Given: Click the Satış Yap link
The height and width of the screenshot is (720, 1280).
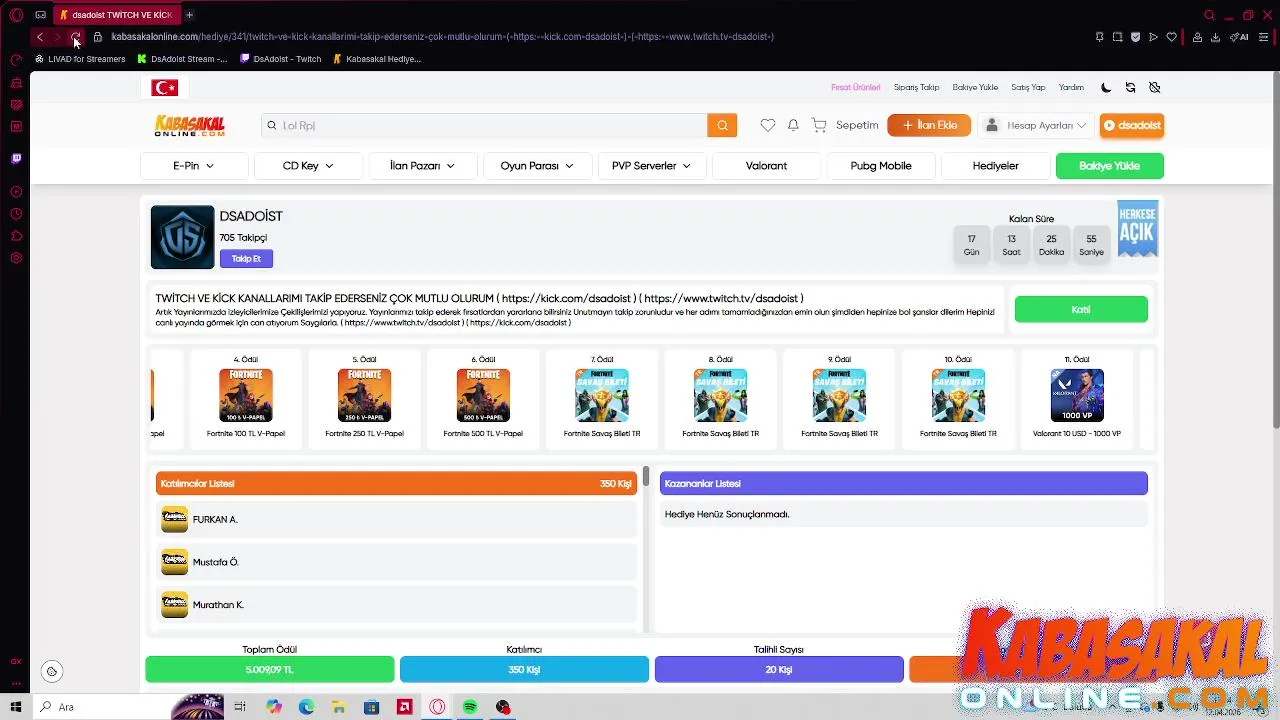Looking at the screenshot, I should click(1028, 88).
